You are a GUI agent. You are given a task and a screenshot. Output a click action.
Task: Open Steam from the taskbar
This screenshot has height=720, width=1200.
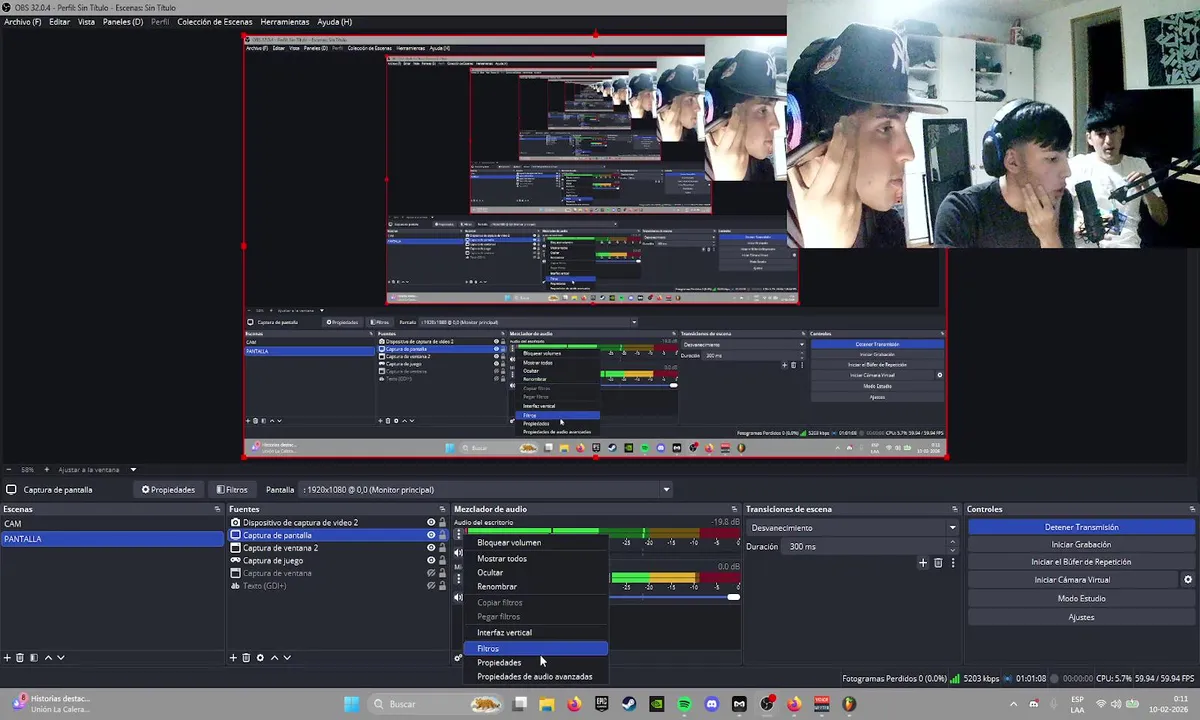(629, 704)
